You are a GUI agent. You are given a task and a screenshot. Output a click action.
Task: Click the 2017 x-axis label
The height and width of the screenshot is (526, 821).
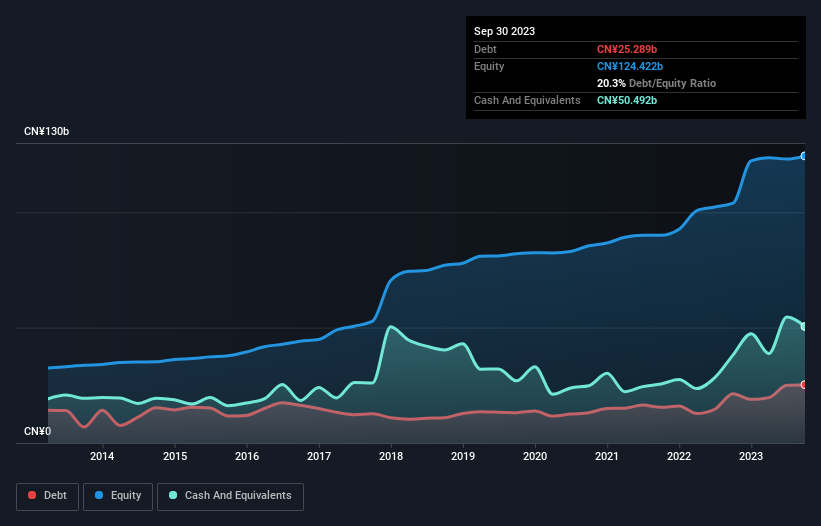(x=319, y=456)
